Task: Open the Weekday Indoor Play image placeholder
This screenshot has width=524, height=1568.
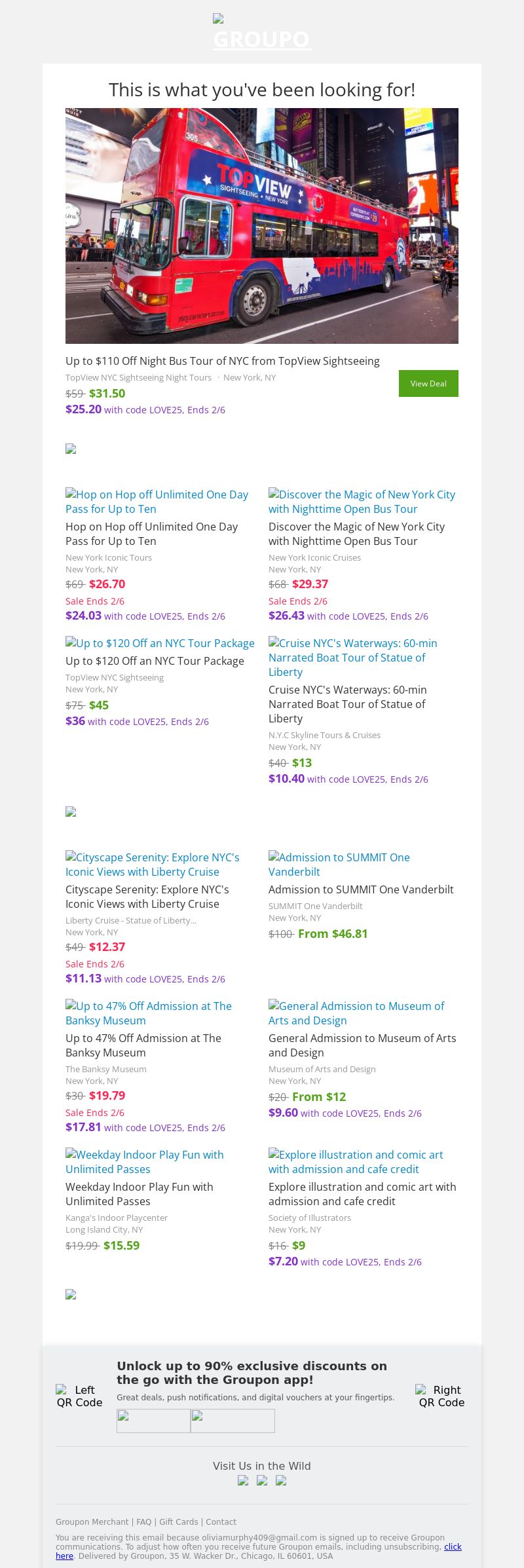Action: (145, 1161)
